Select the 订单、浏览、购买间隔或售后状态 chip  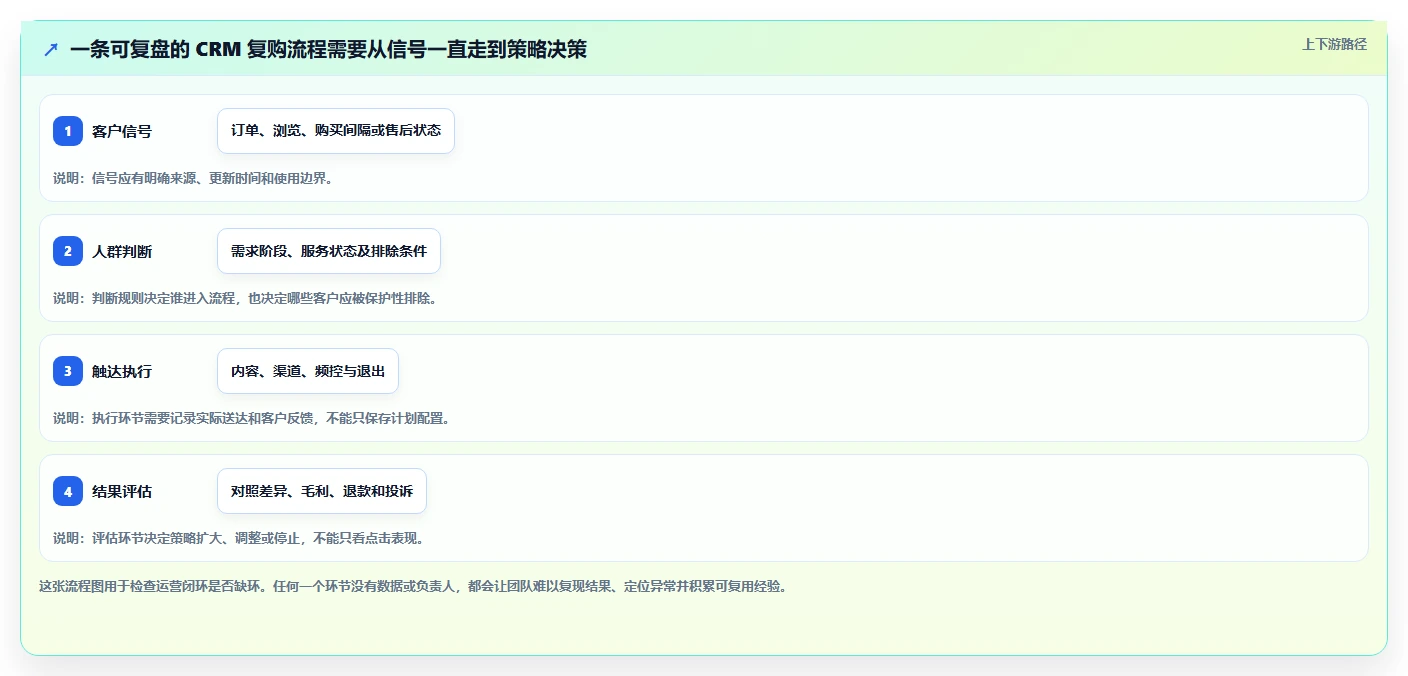pyautogui.click(x=336, y=131)
